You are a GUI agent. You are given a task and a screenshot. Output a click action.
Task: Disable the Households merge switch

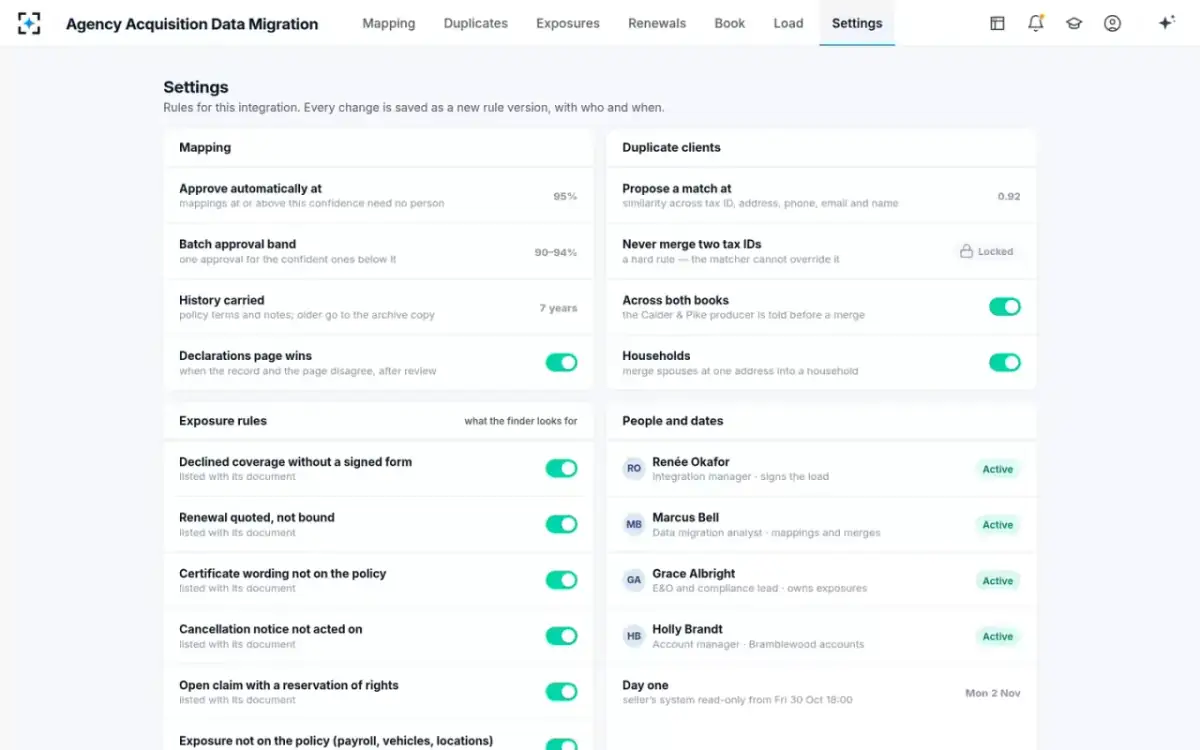pos(1005,363)
